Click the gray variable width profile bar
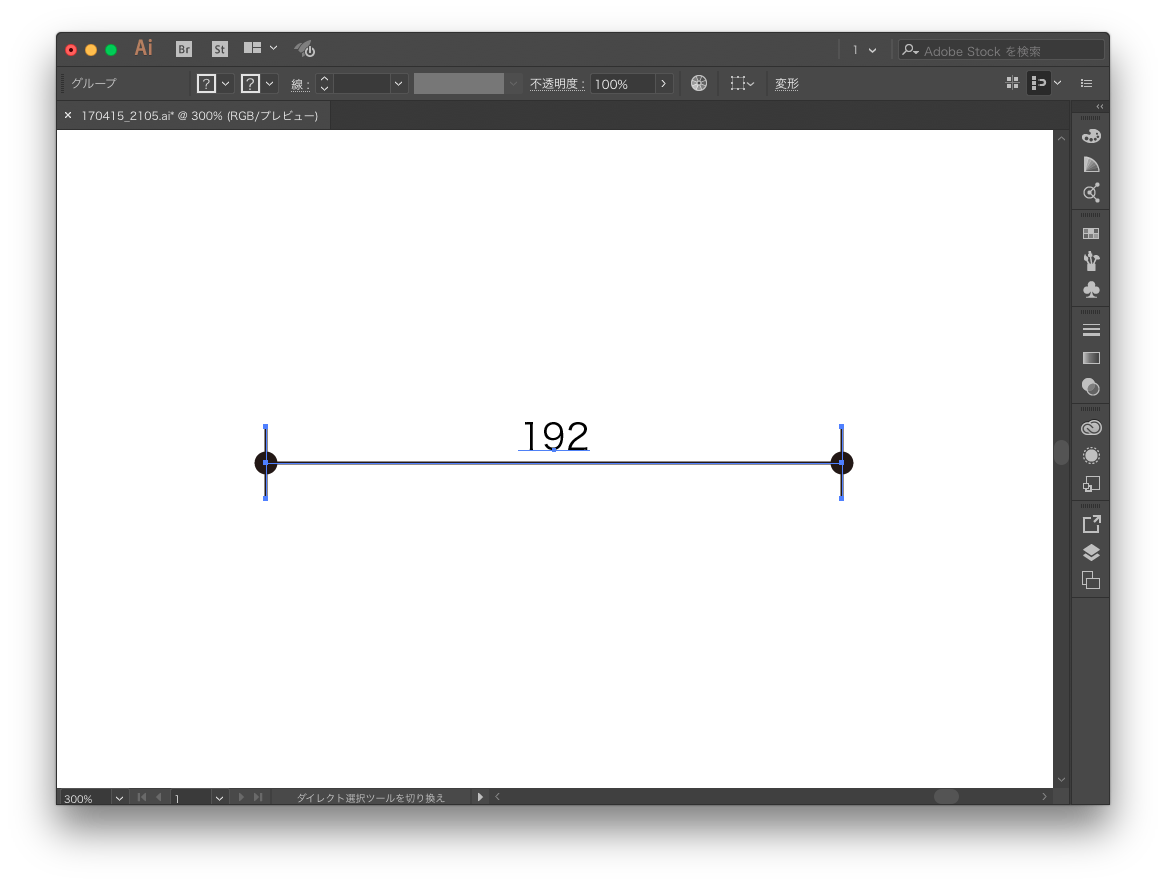Viewport: 1166px width, 885px height. 459,83
